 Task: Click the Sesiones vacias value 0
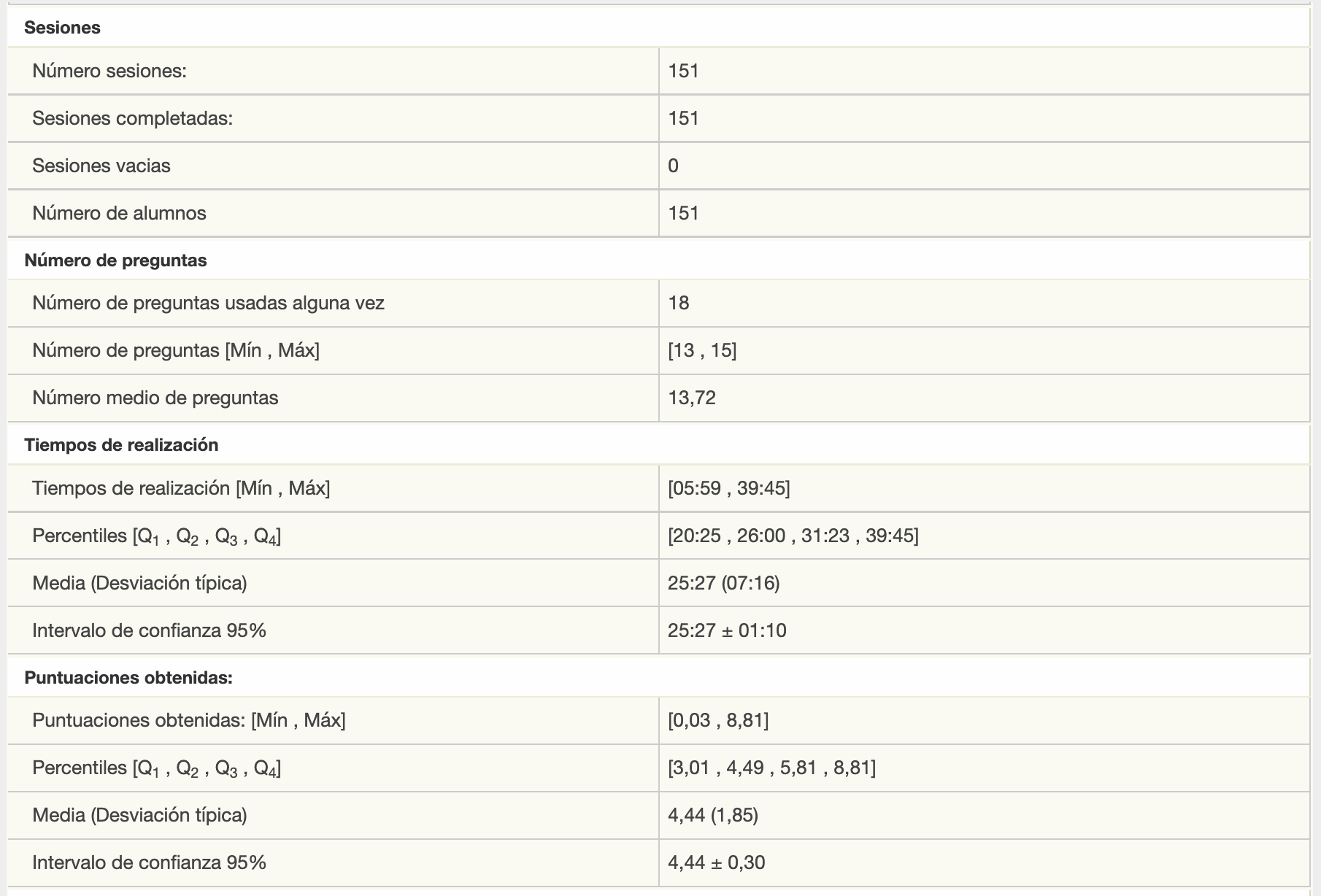tap(673, 166)
